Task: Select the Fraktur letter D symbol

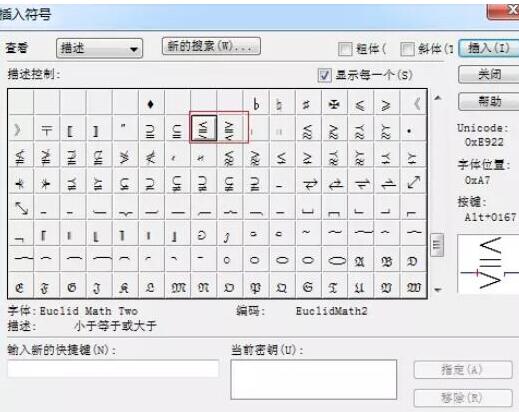Action: 412,261
